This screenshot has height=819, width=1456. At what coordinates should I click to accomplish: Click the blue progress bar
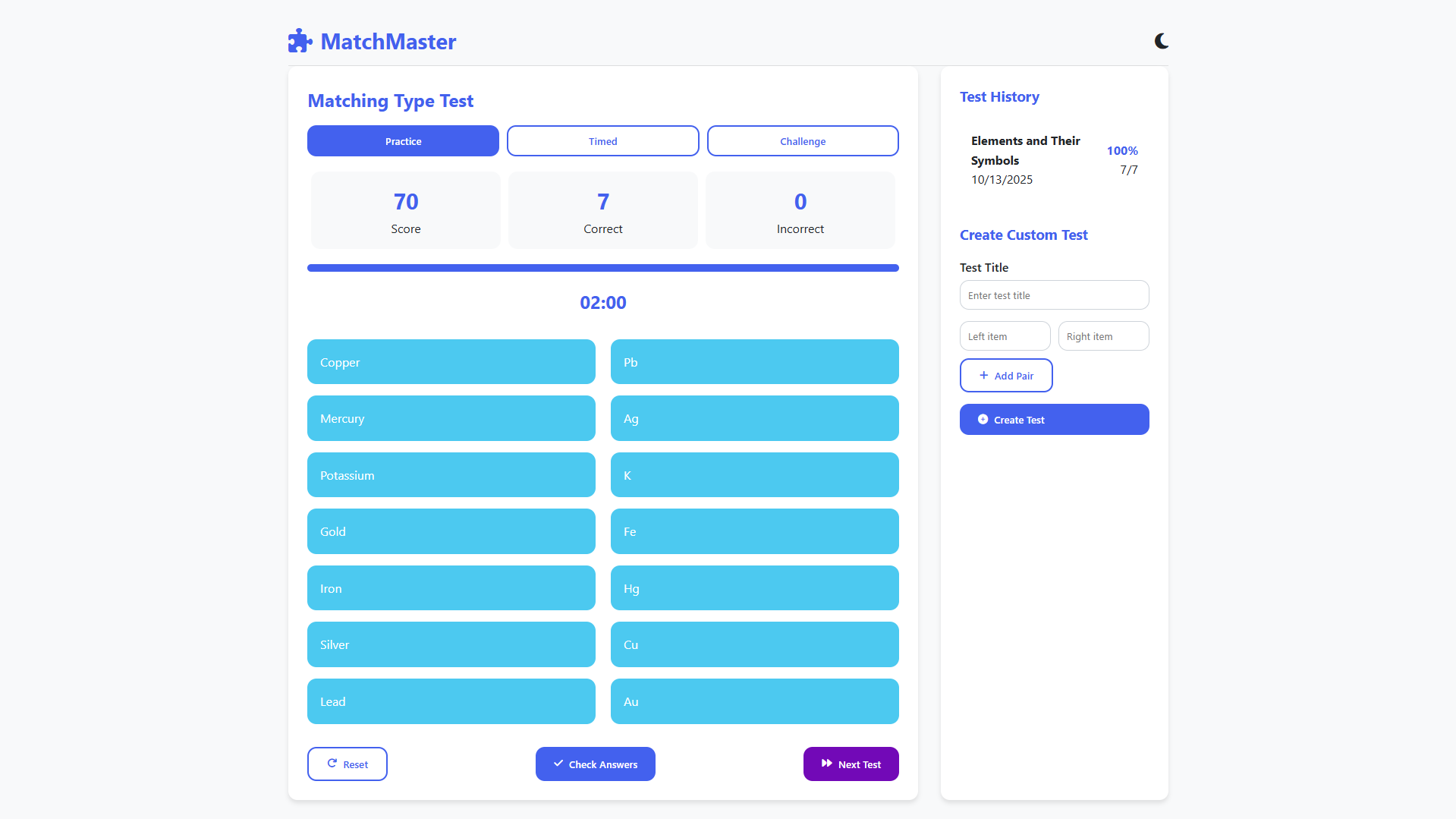(602, 268)
